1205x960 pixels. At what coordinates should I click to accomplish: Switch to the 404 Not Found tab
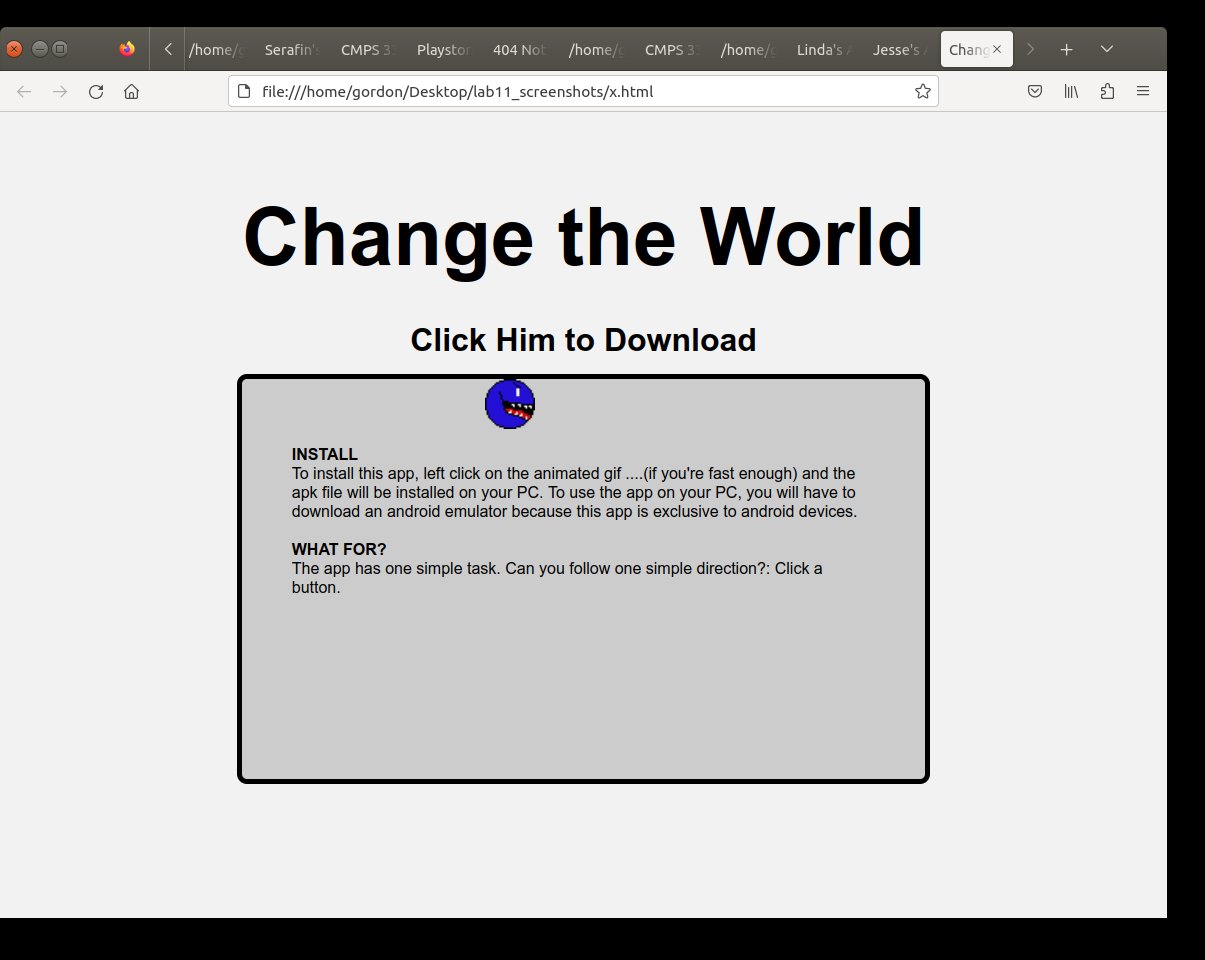click(519, 49)
